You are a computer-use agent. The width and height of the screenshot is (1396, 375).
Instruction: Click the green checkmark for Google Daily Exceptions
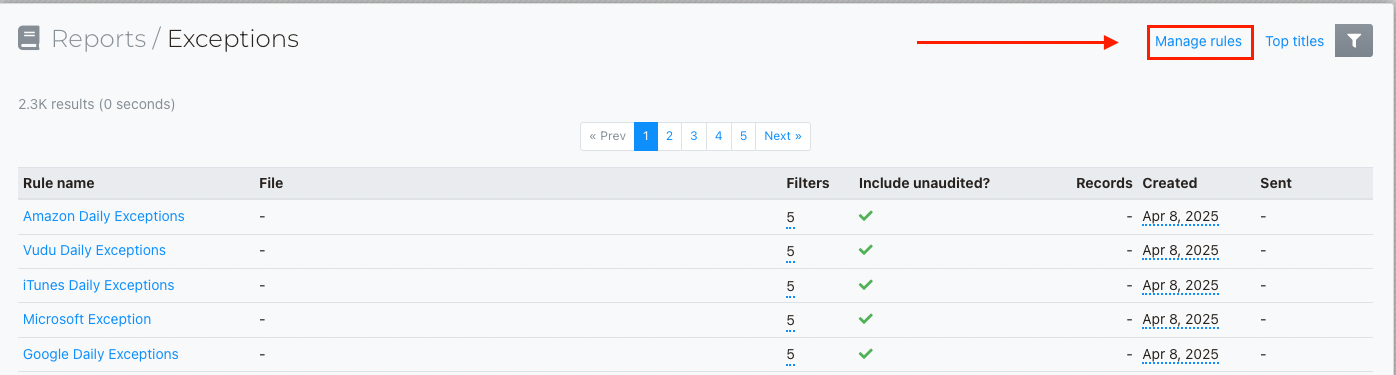866,353
